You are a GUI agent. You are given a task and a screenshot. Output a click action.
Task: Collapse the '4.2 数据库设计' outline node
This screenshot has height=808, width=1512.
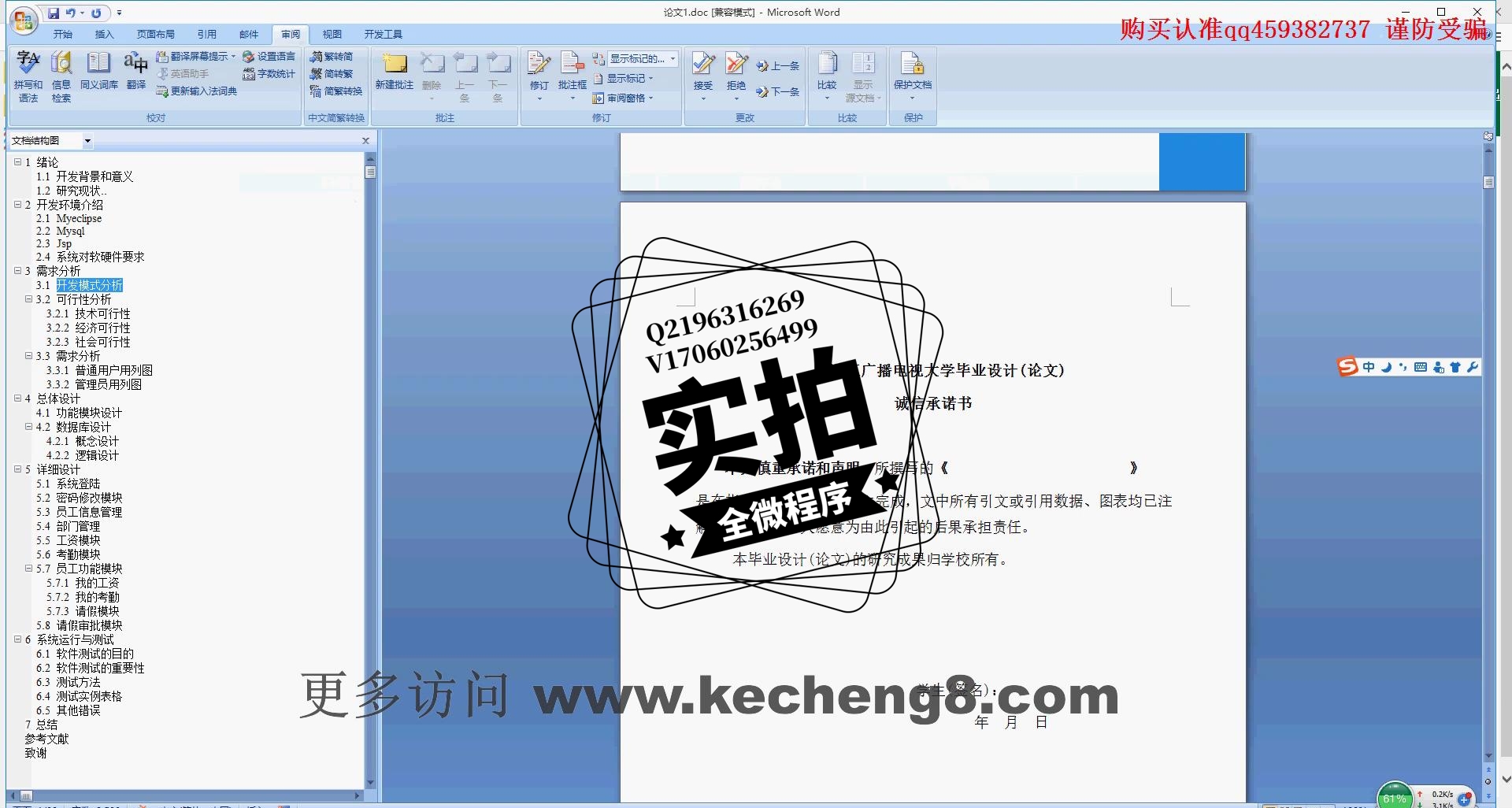coord(28,427)
